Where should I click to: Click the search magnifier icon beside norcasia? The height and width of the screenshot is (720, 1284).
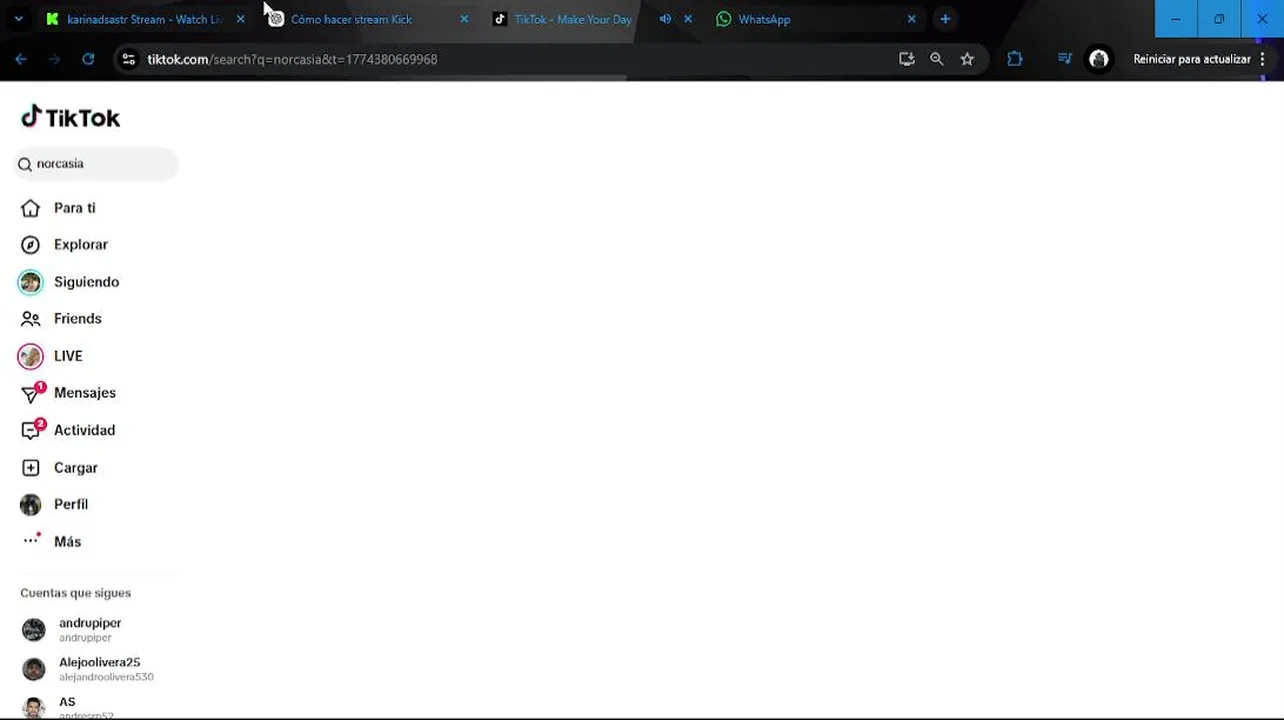[x=25, y=164]
